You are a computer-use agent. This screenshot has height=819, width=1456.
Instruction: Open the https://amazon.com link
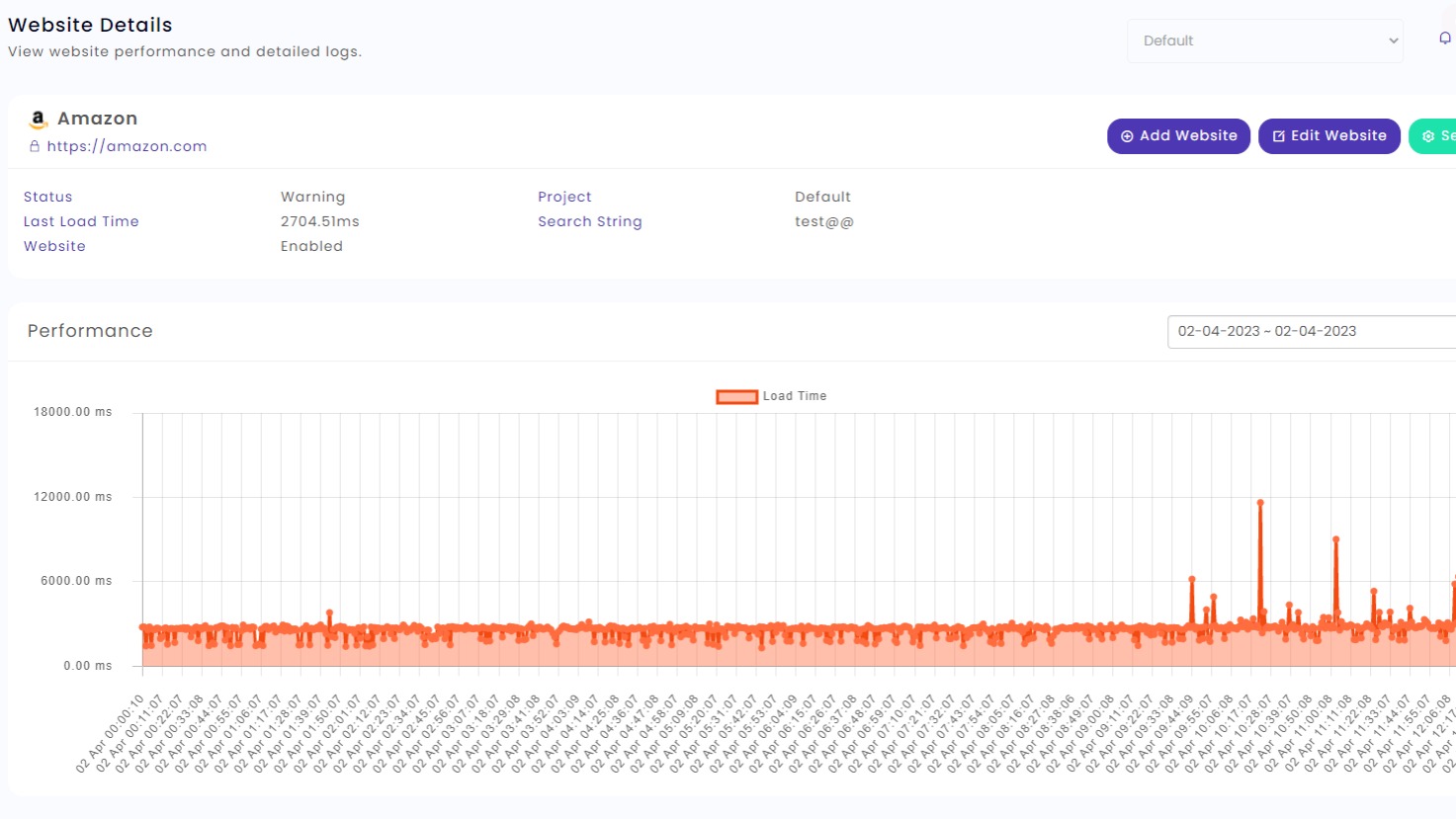(127, 146)
